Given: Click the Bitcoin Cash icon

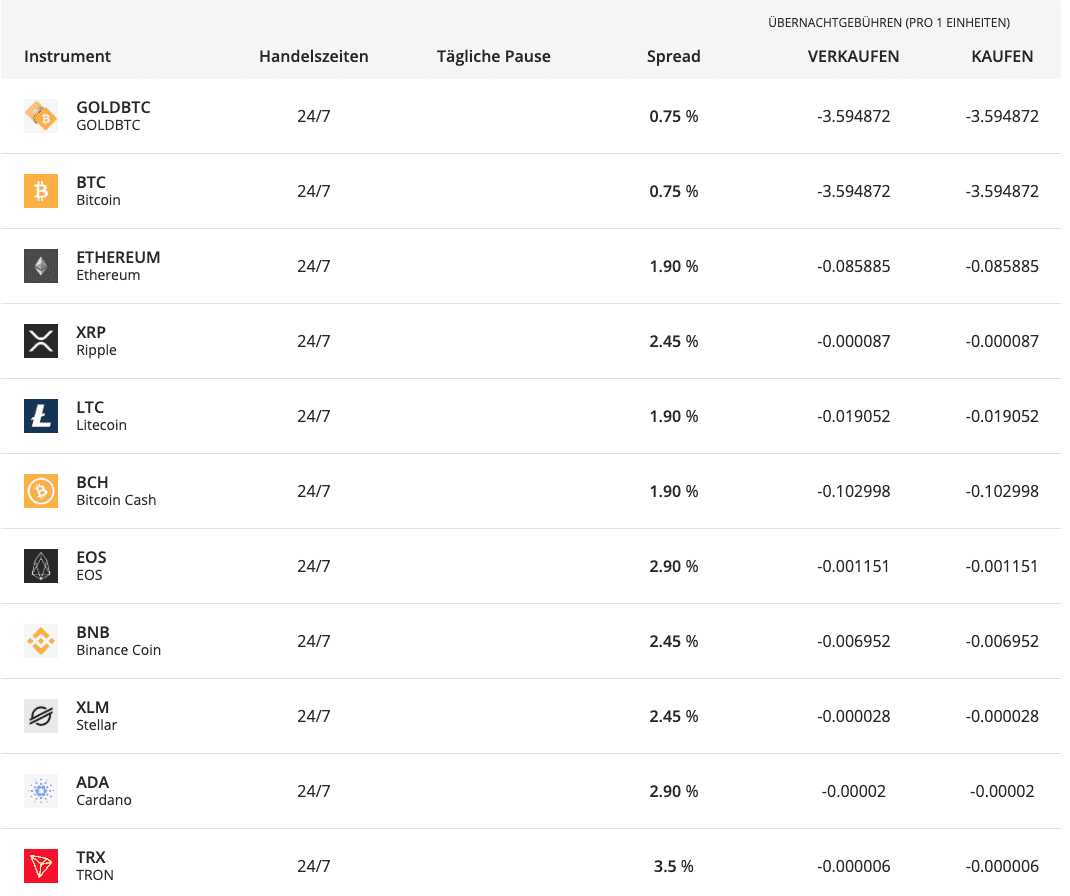Looking at the screenshot, I should 41,491.
